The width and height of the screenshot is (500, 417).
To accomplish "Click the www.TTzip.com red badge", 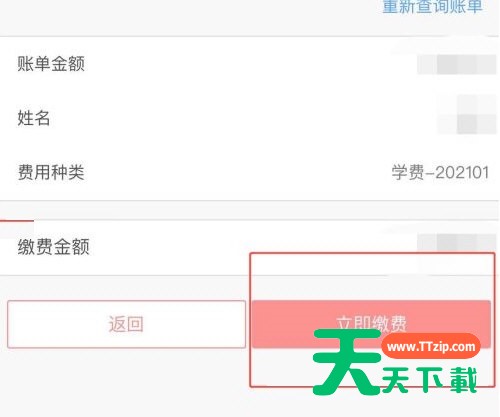I will point(431,346).
